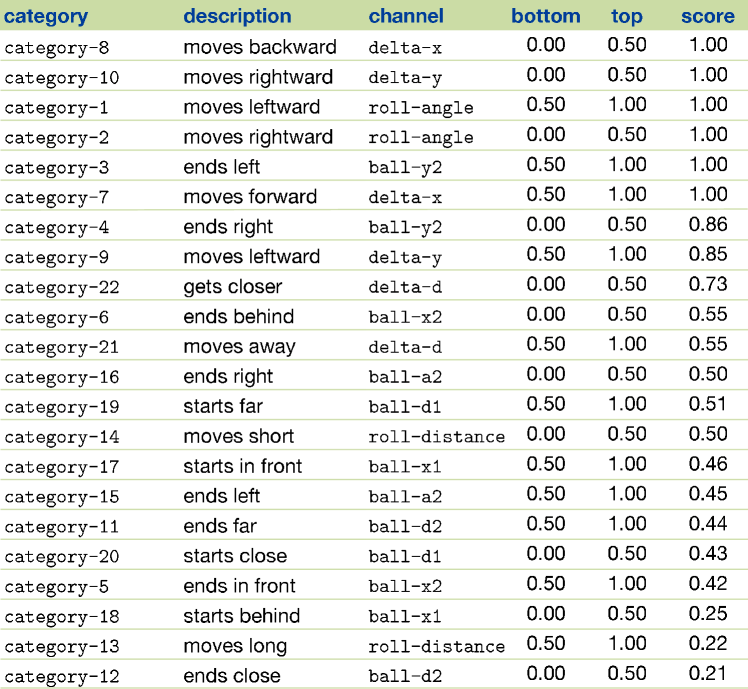Select the category-12 cell
The height and width of the screenshot is (689, 748).
pyautogui.click(x=62, y=677)
